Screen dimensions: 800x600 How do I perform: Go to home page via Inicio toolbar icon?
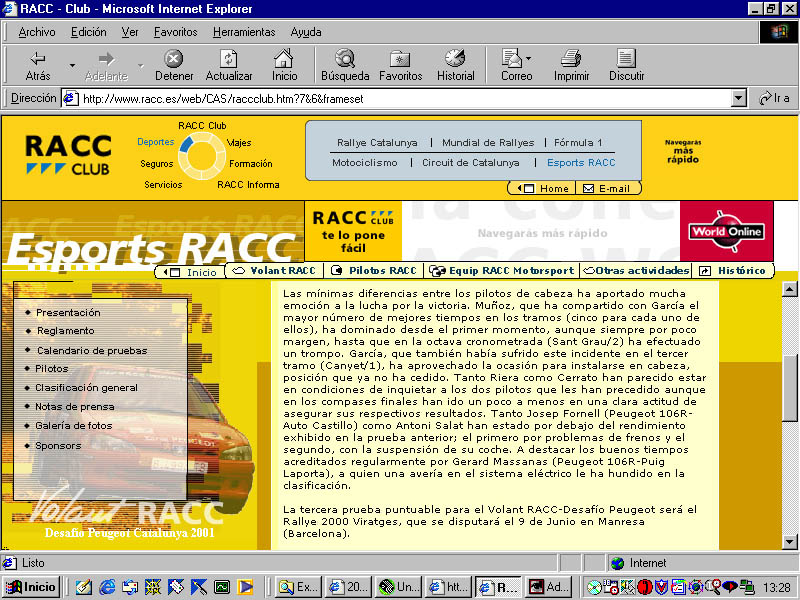[284, 65]
